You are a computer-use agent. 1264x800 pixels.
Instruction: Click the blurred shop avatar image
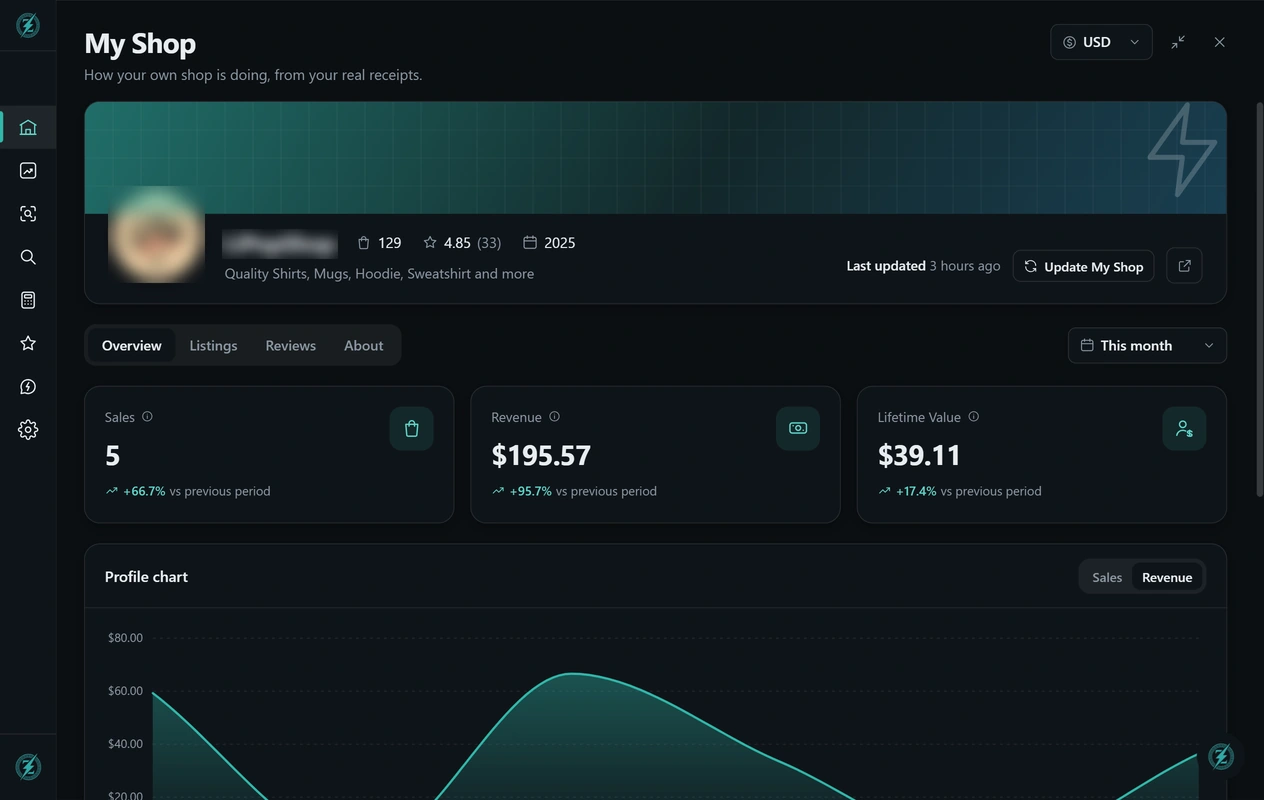coord(156,234)
